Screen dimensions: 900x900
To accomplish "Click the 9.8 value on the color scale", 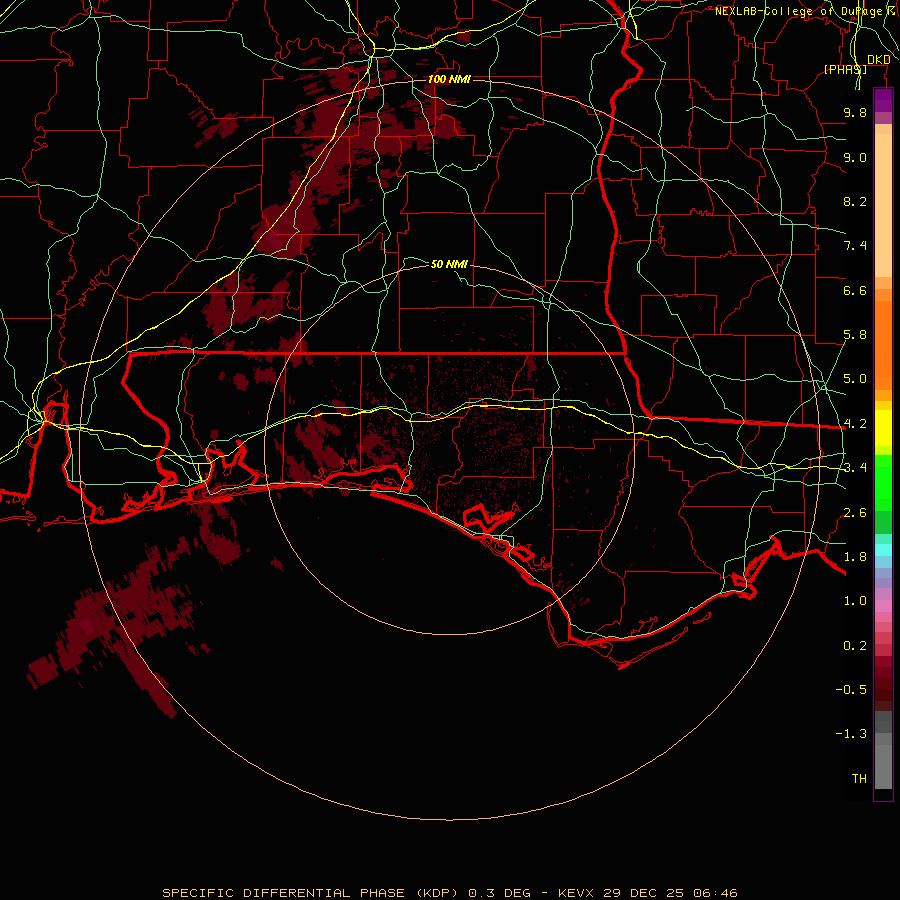I will tap(855, 112).
